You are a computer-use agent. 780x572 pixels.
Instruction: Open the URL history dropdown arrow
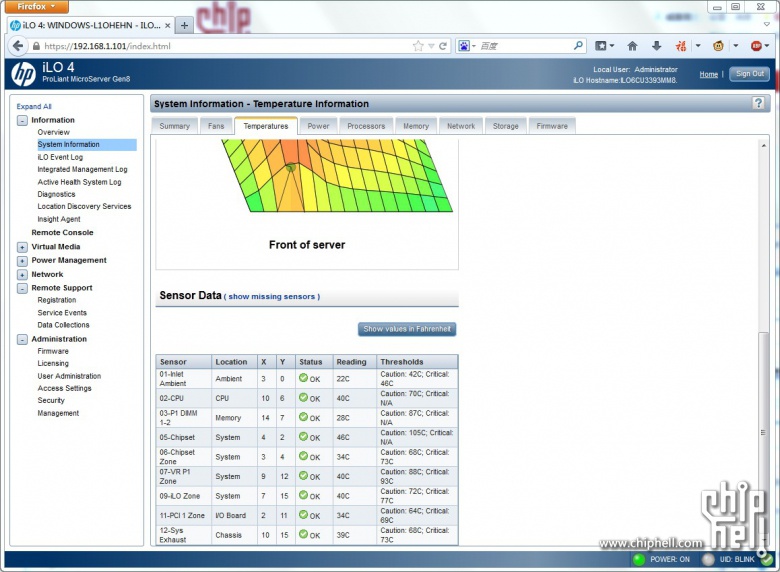pos(431,46)
